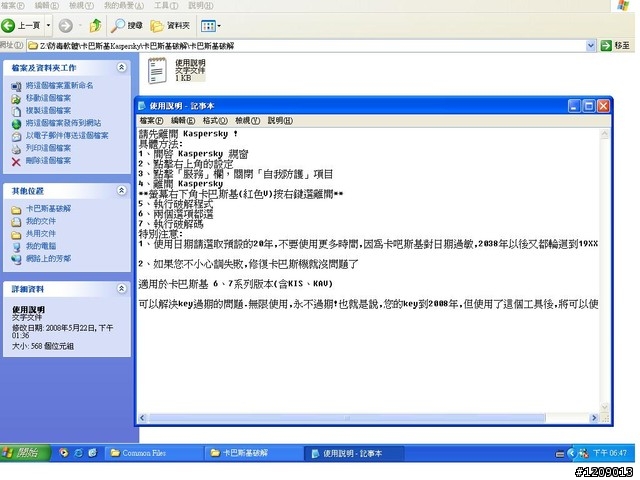Image resolution: width=640 pixels, height=480 pixels.
Task: Click the 移至 Go button
Action: coord(616,46)
